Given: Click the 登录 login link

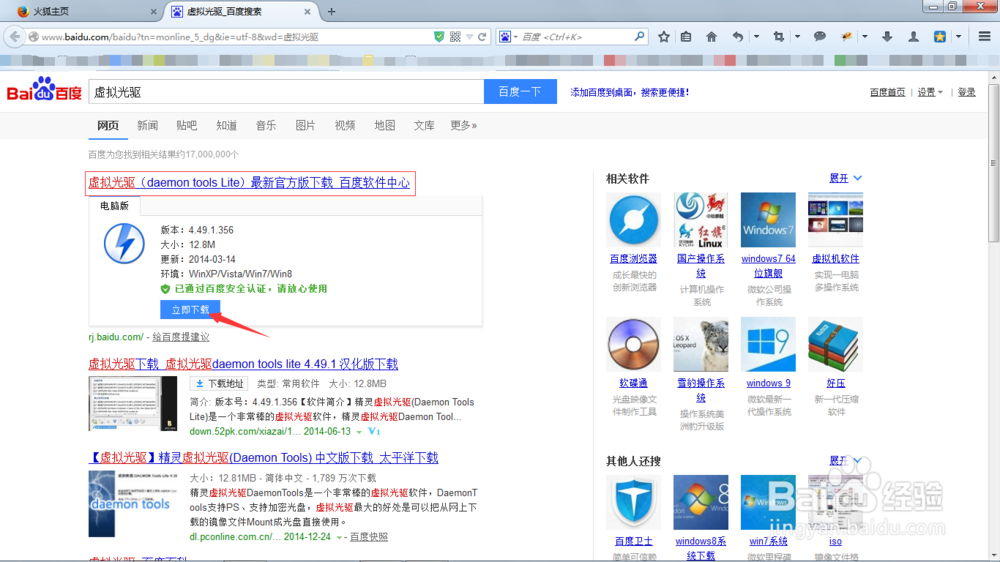Looking at the screenshot, I should point(966,92).
